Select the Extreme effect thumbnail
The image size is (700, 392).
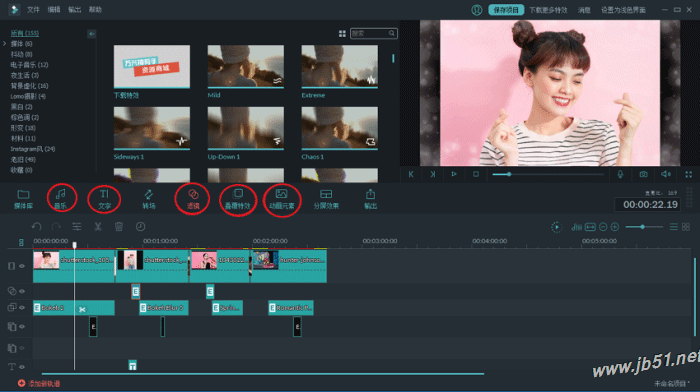tap(339, 67)
